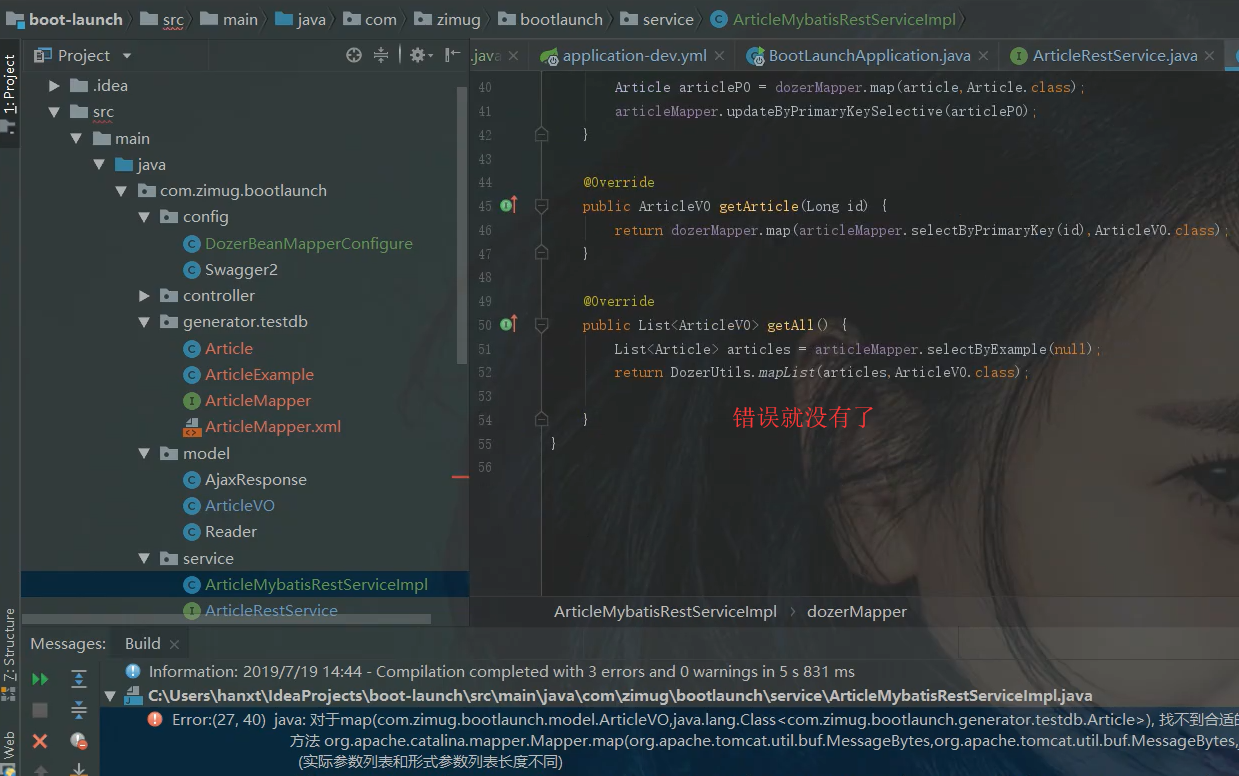Switch to BootLaunchApplication.java editor tab
The width and height of the screenshot is (1239, 776).
(x=868, y=56)
